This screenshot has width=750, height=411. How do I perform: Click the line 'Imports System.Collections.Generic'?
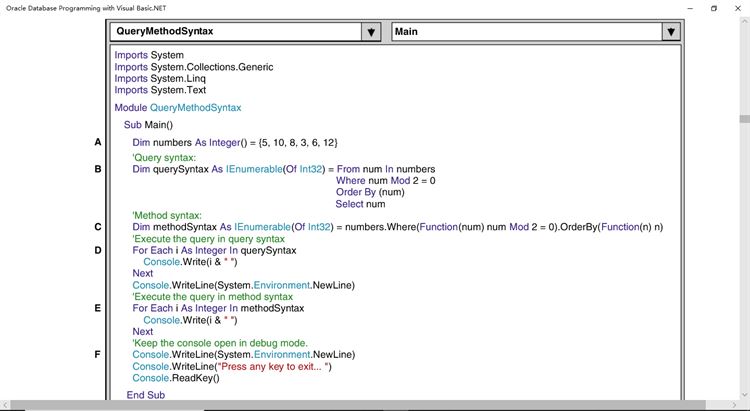click(x=194, y=67)
